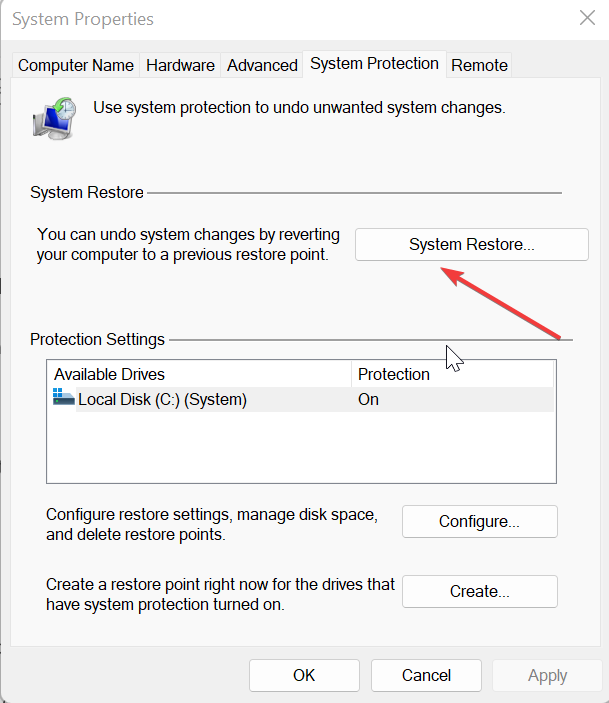Click the Local Disk (C:) drive icon
The width and height of the screenshot is (609, 703).
(x=64, y=399)
